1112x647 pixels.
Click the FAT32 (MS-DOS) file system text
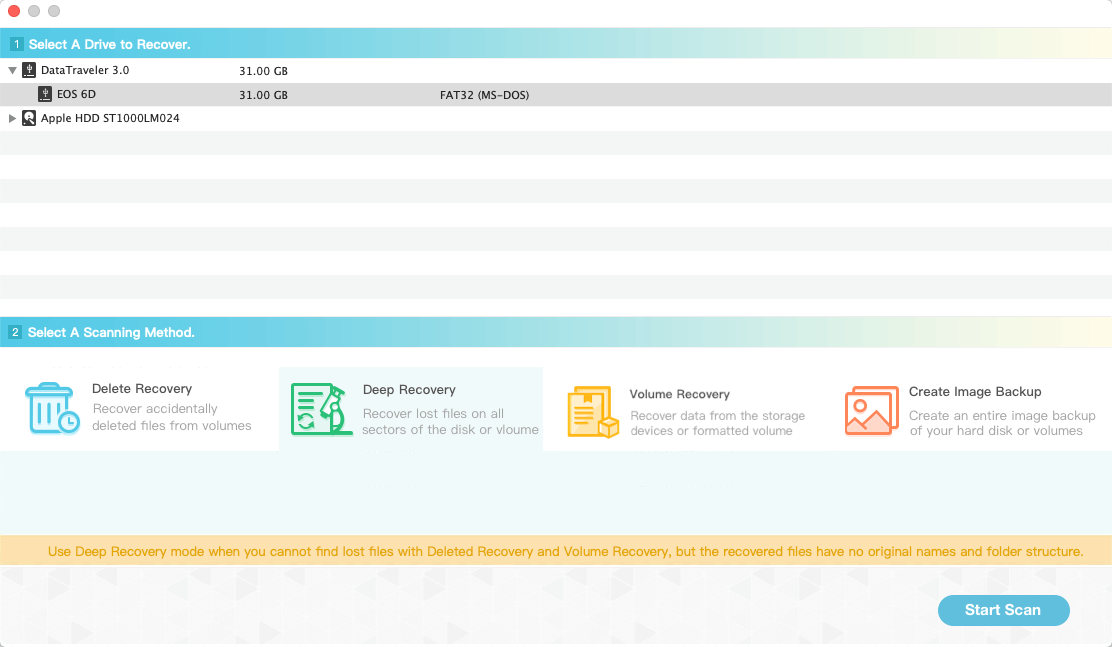pyautogui.click(x=484, y=95)
